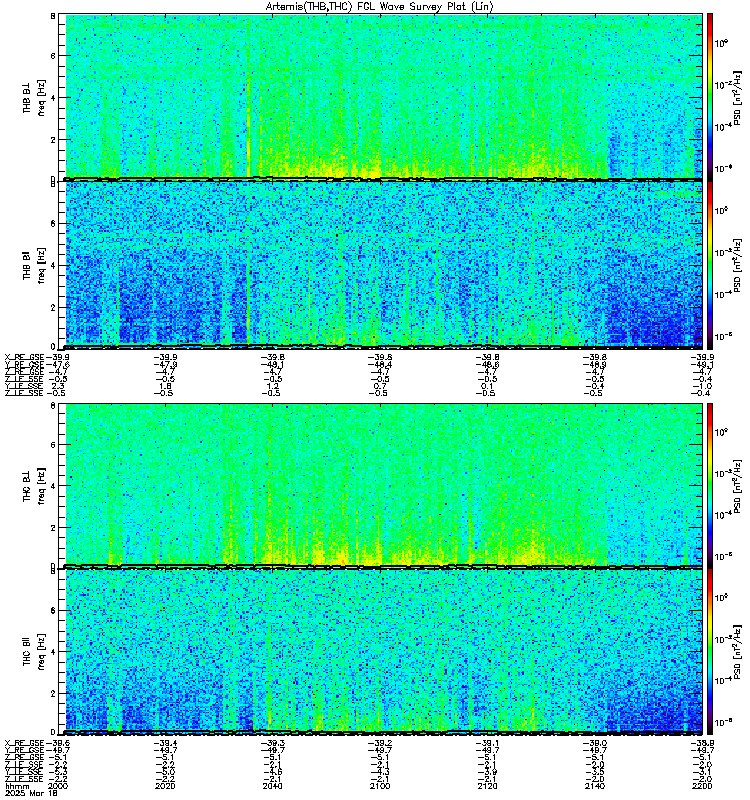Click the X_RE_GSE row label under THB panels
750x800 pixels.
point(24,357)
